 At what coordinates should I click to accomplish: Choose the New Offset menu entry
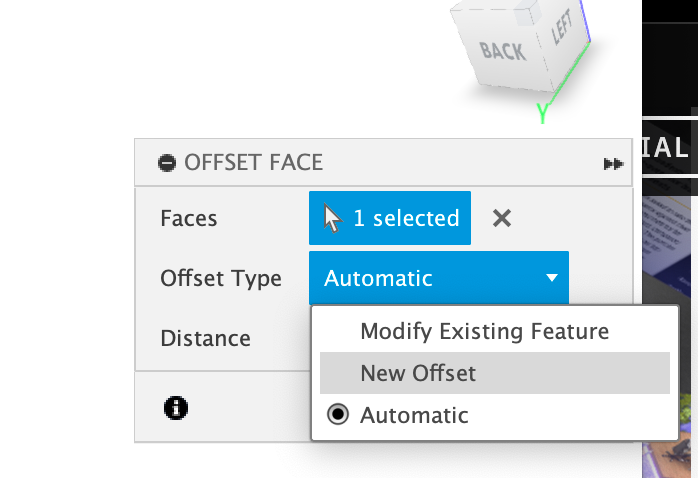click(495, 373)
